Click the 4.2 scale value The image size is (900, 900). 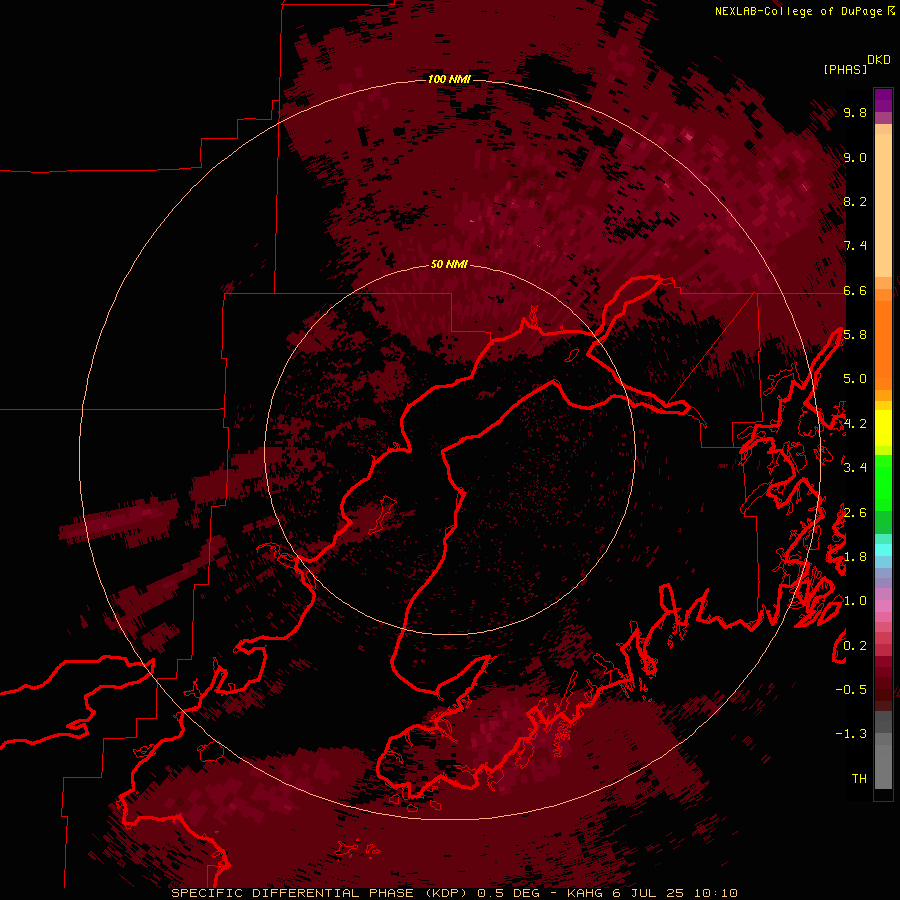pyautogui.click(x=855, y=424)
